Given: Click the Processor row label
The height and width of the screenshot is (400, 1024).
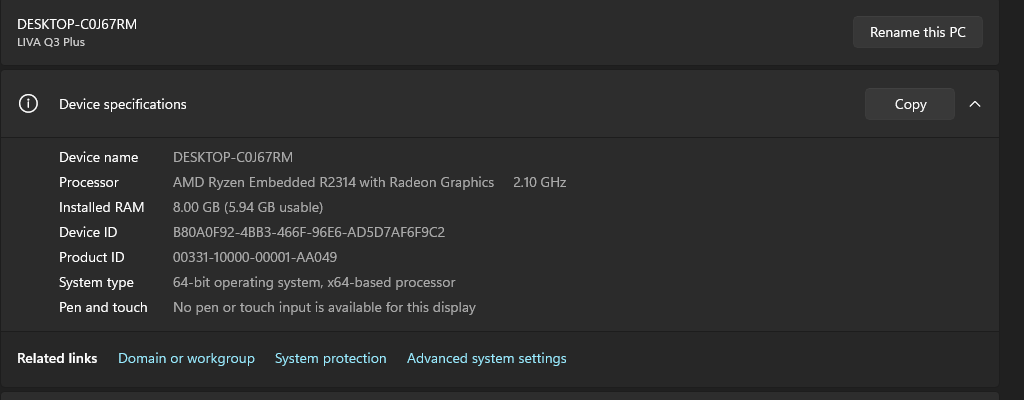Looking at the screenshot, I should coord(89,182).
